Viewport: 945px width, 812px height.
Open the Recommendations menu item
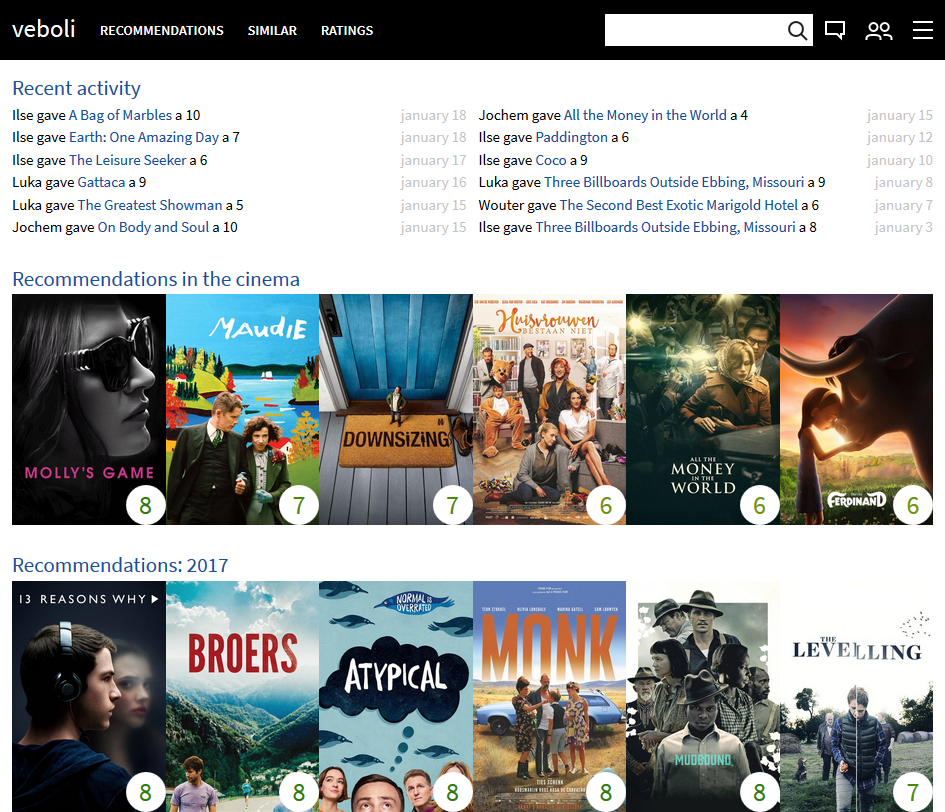click(162, 30)
